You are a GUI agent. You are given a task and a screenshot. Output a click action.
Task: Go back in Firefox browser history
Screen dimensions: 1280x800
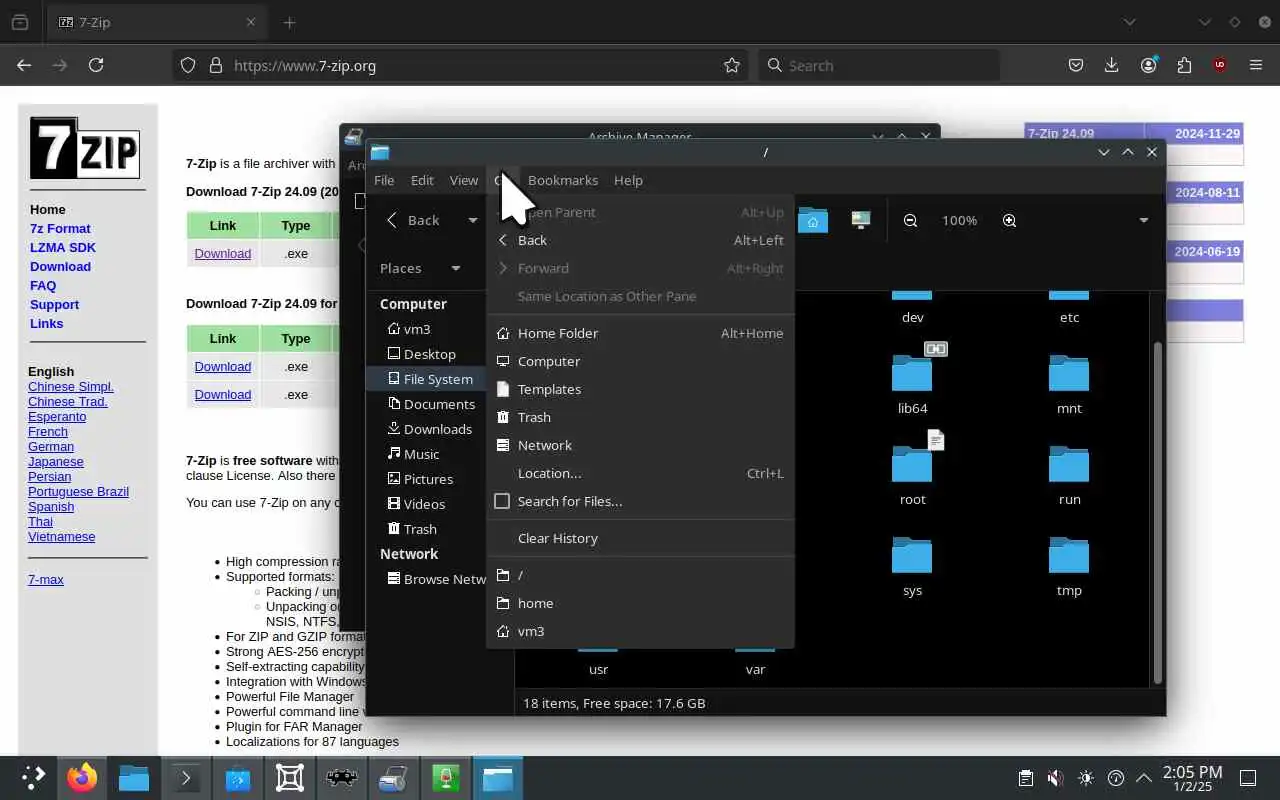tap(24, 65)
